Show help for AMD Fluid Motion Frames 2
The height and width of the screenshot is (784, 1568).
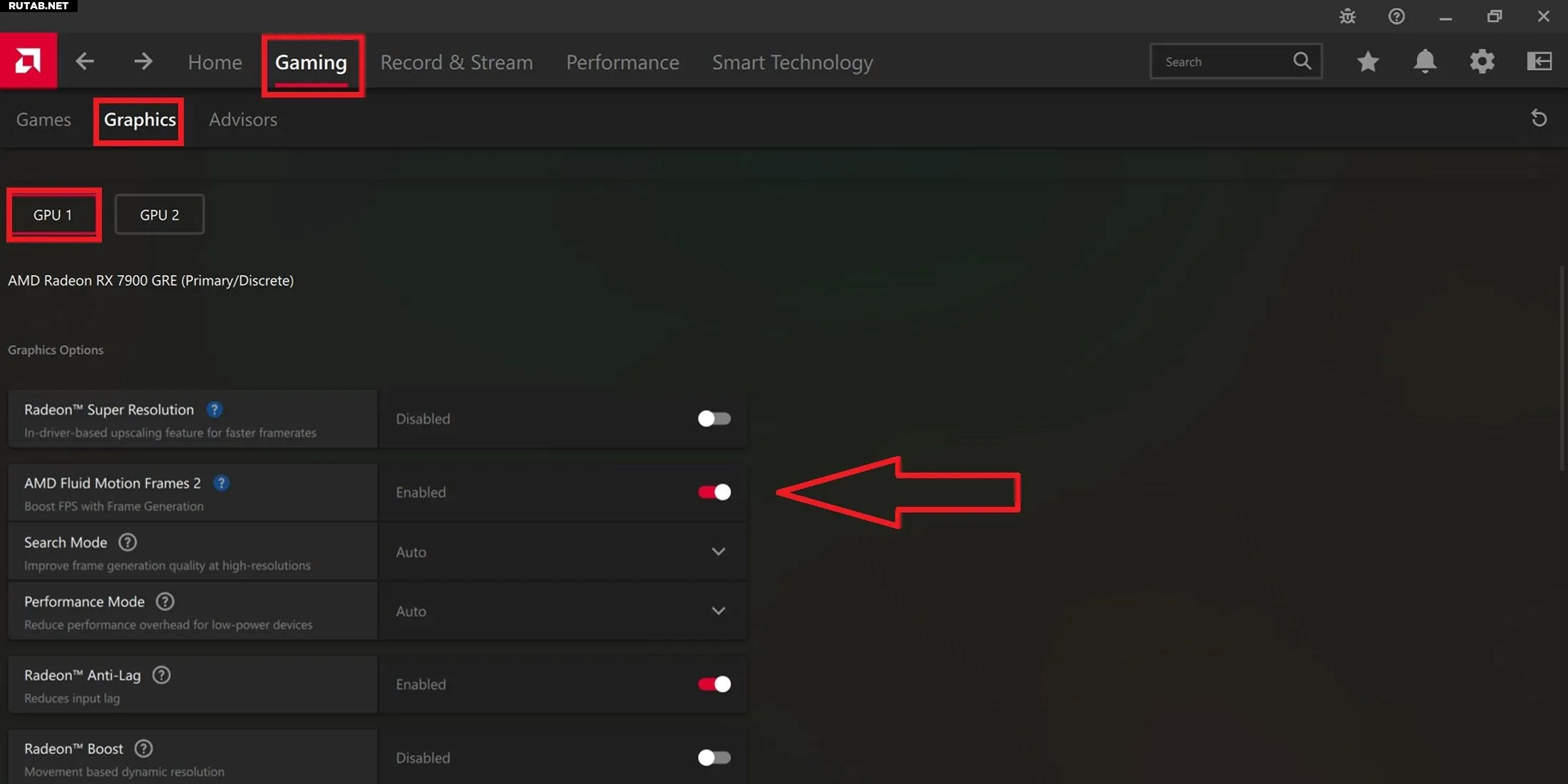coord(221,483)
